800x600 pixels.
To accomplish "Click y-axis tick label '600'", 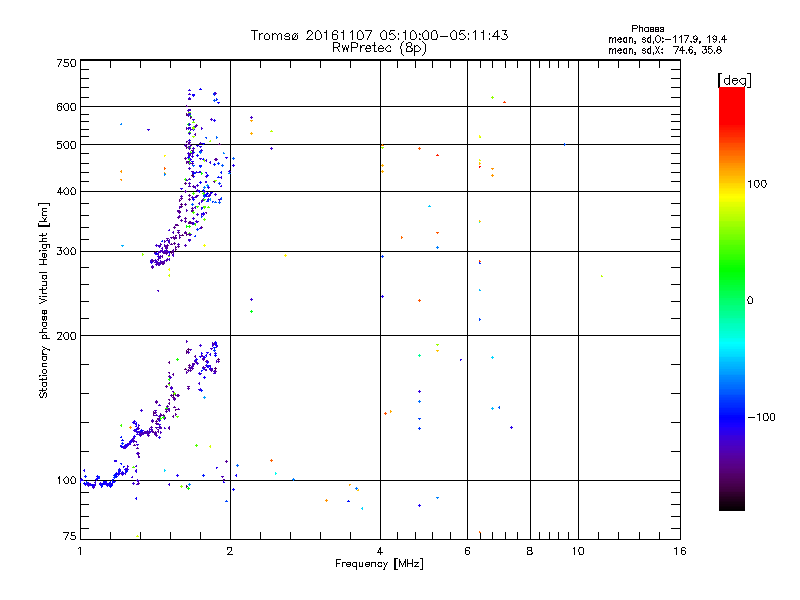I will click(x=66, y=107).
